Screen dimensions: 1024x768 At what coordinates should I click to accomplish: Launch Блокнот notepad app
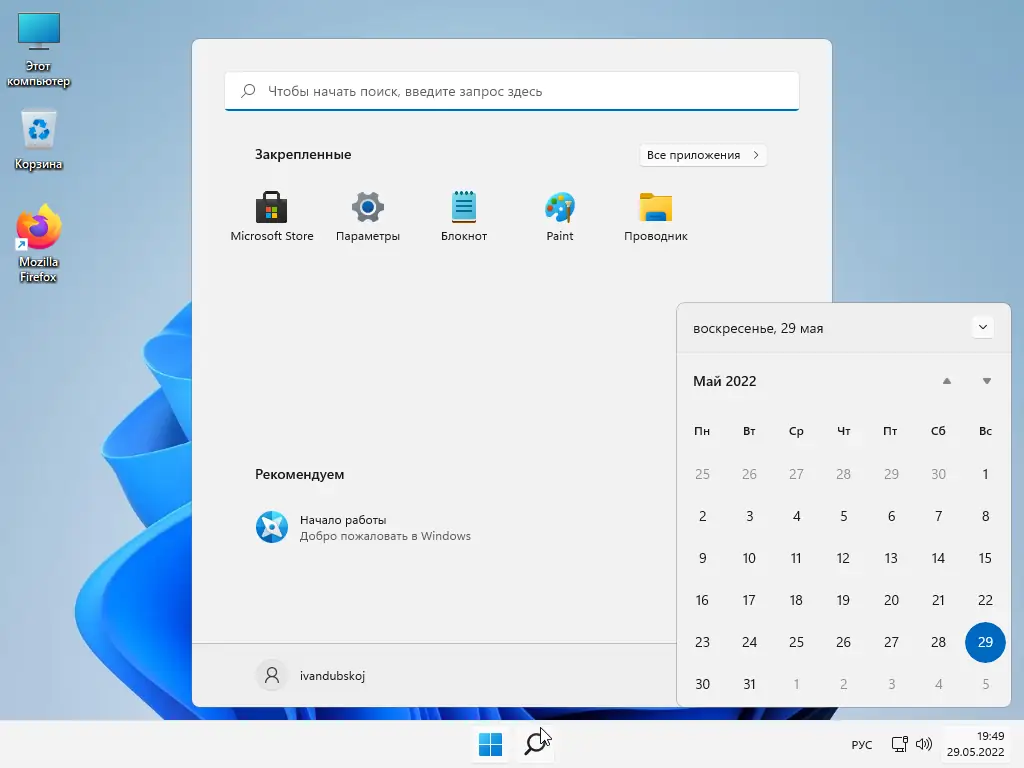[x=464, y=217]
